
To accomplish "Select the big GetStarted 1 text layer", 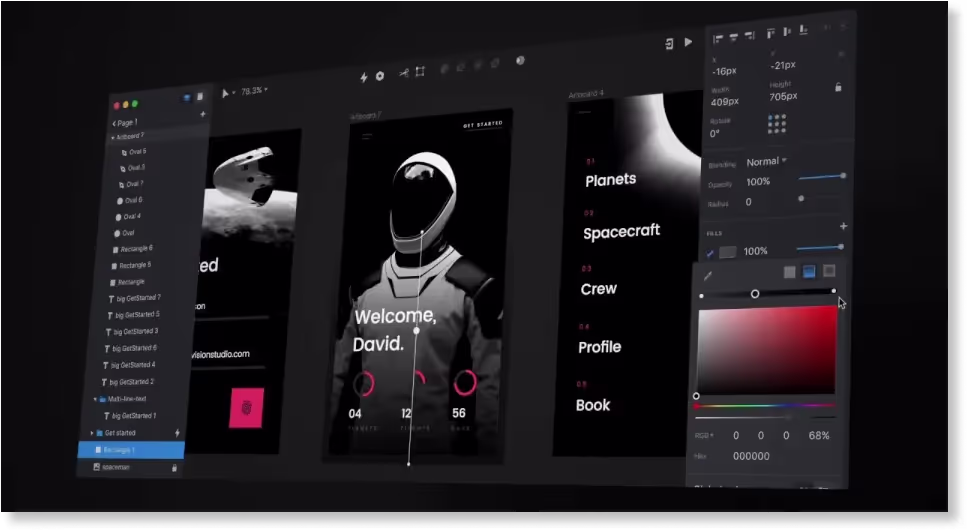I will point(130,416).
